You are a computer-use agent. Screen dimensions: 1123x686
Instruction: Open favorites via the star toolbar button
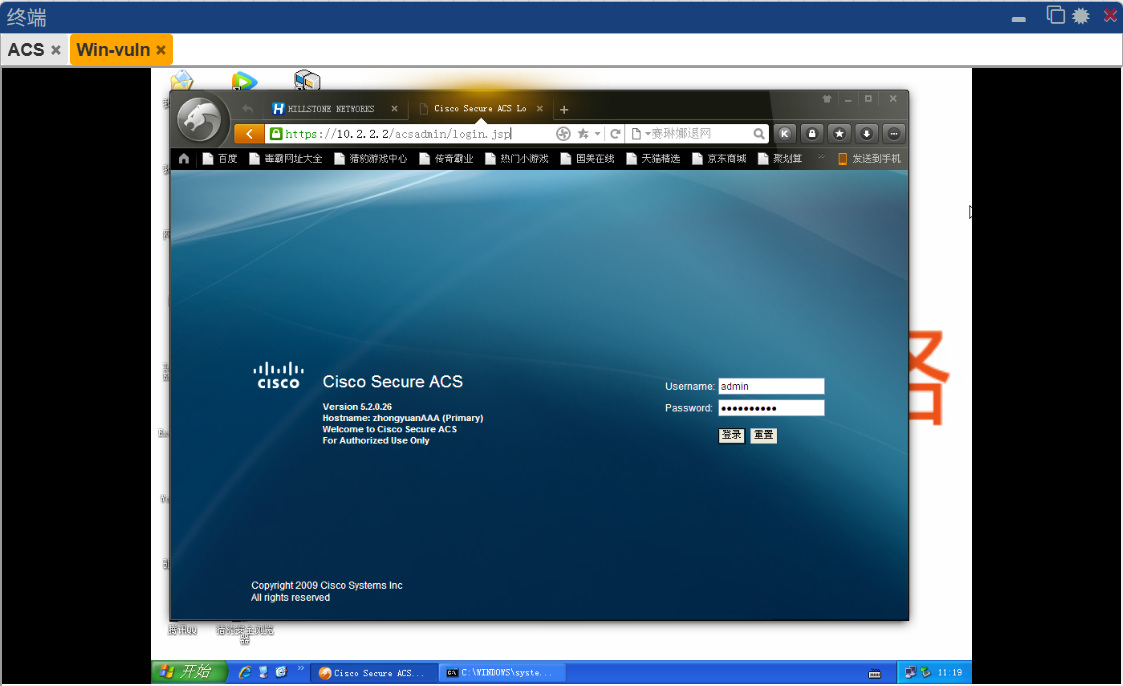point(839,133)
